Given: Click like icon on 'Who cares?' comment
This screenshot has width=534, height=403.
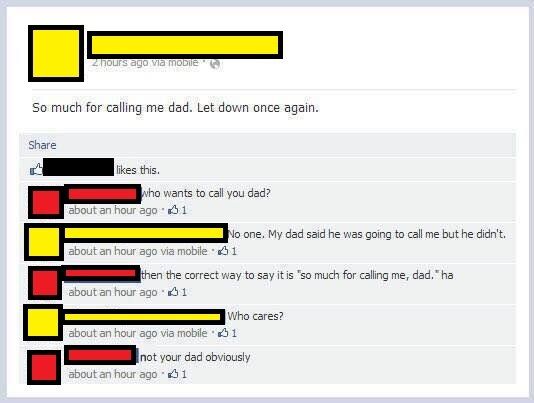Looking at the screenshot, I should (x=223, y=332).
